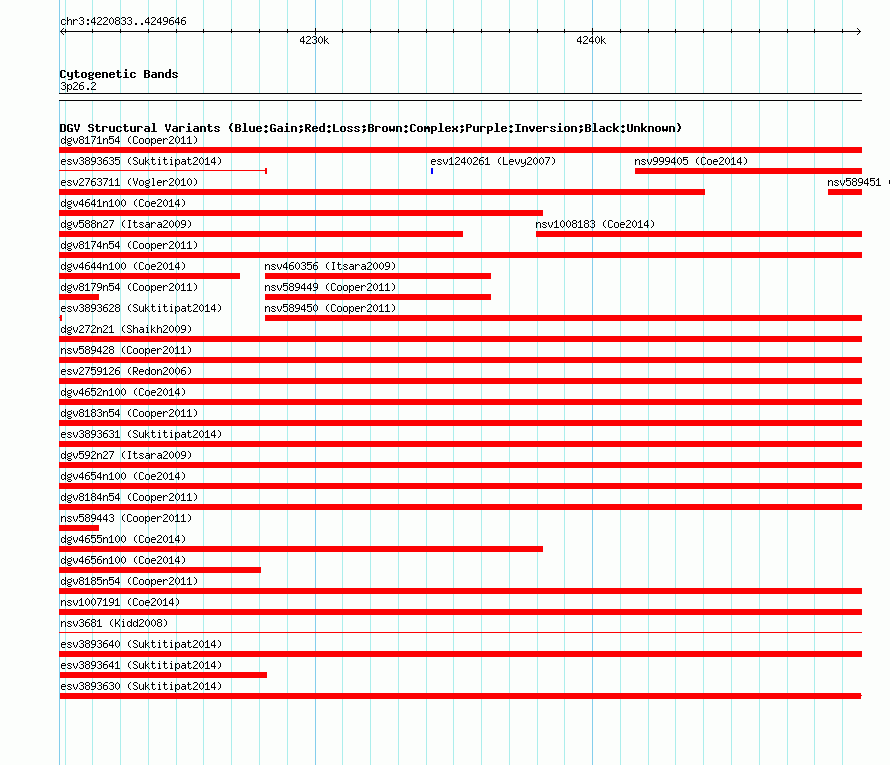Click the 4240k ruler position label
This screenshot has height=765, width=890.
[x=591, y=40]
